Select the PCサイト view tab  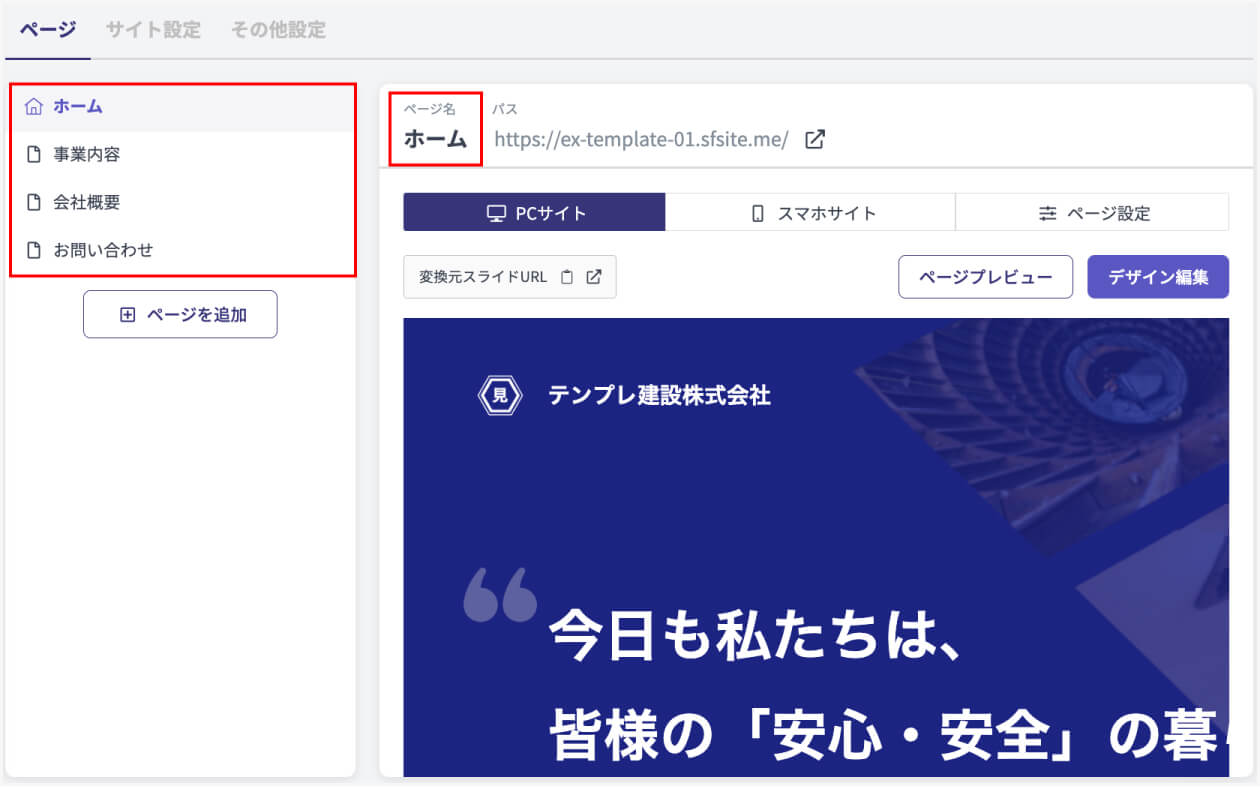point(535,213)
